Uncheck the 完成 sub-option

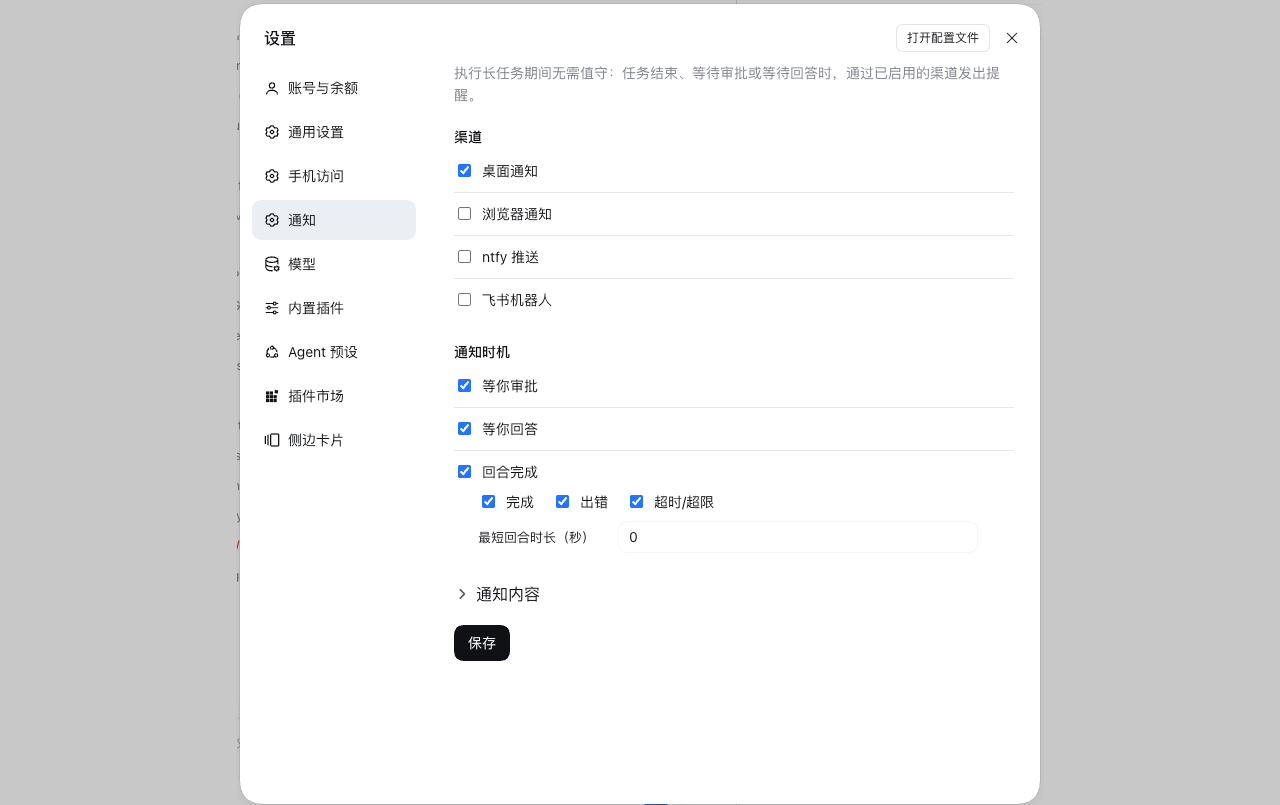click(x=488, y=502)
